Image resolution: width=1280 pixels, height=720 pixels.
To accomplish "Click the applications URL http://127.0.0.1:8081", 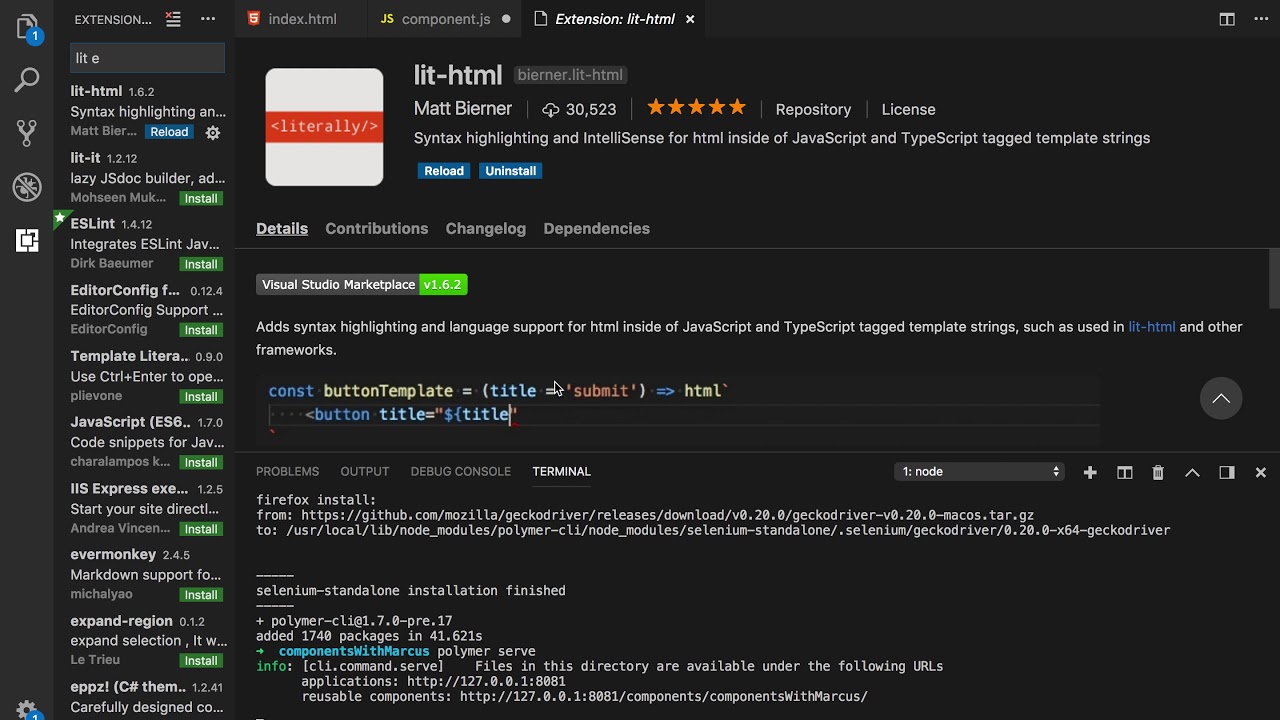I will tap(486, 681).
